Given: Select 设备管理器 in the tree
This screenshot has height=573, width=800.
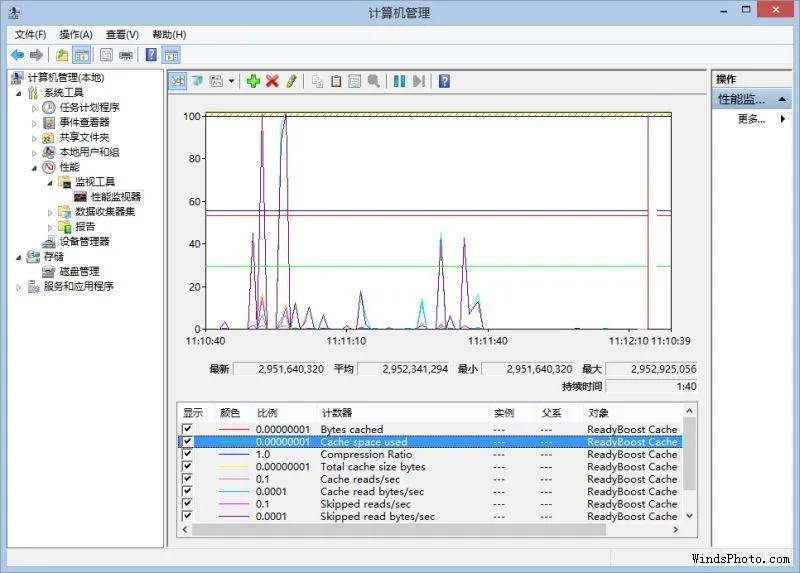Looking at the screenshot, I should (84, 241).
